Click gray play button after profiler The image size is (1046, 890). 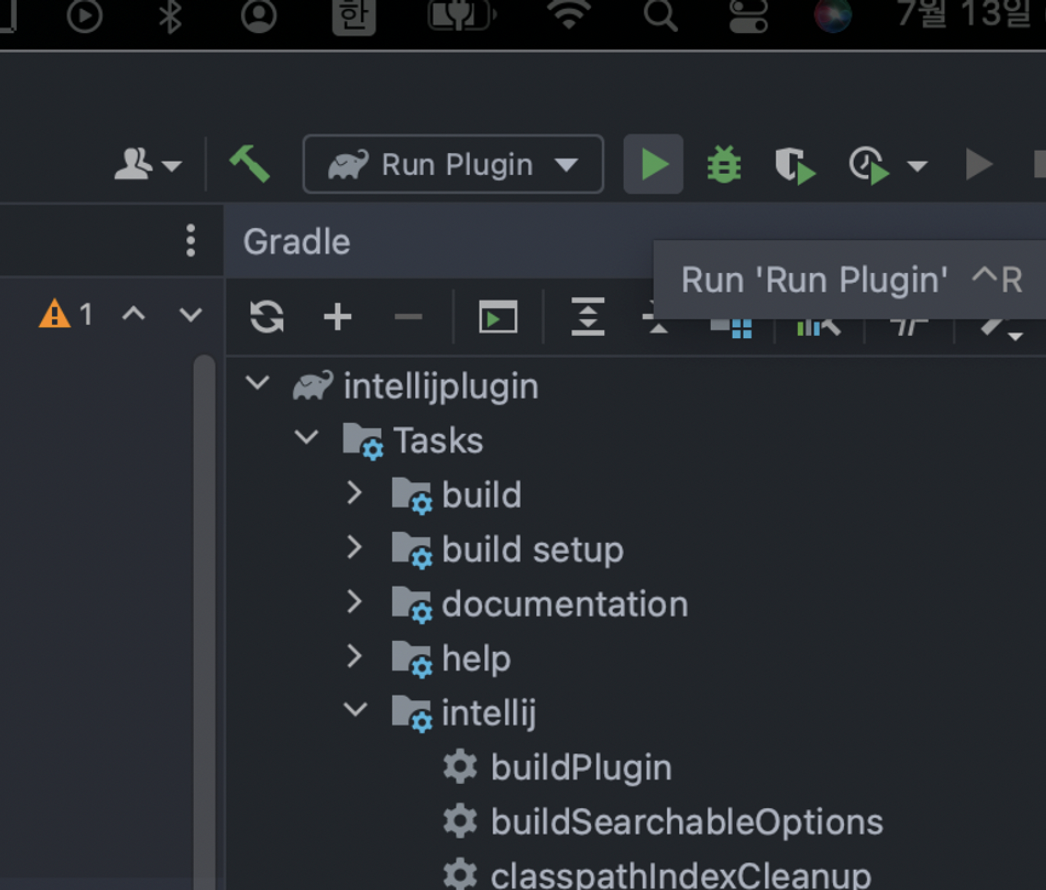click(x=979, y=165)
